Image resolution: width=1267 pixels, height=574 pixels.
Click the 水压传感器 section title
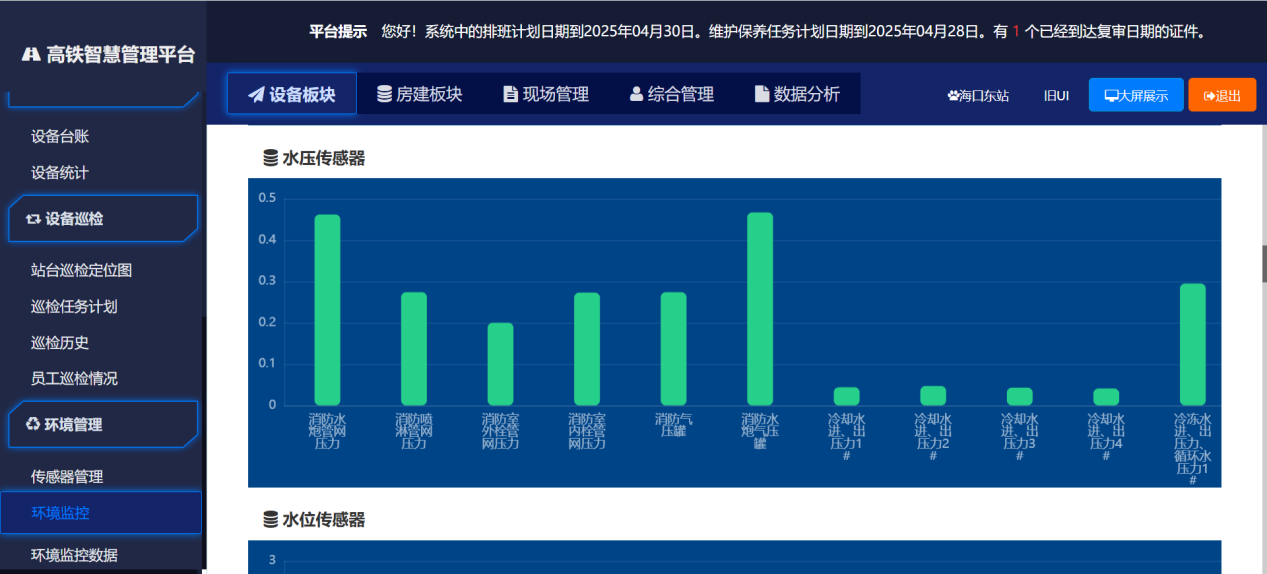click(324, 158)
